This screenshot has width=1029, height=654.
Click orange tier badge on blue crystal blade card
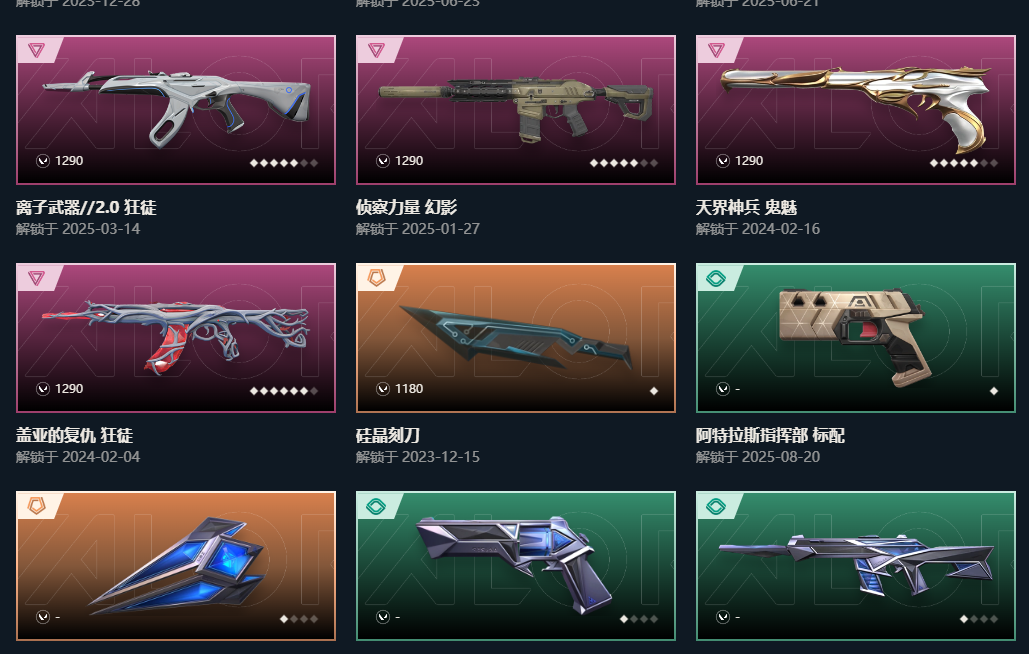pos(37,505)
